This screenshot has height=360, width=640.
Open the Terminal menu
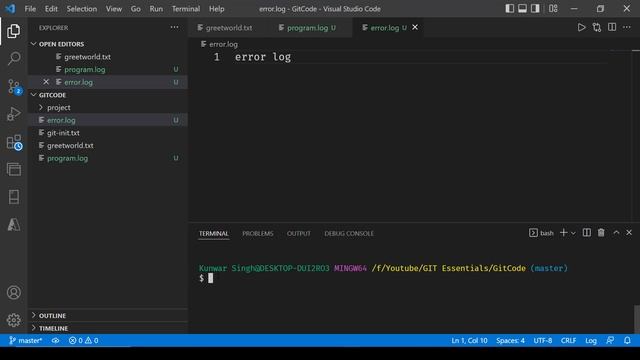pyautogui.click(x=186, y=9)
